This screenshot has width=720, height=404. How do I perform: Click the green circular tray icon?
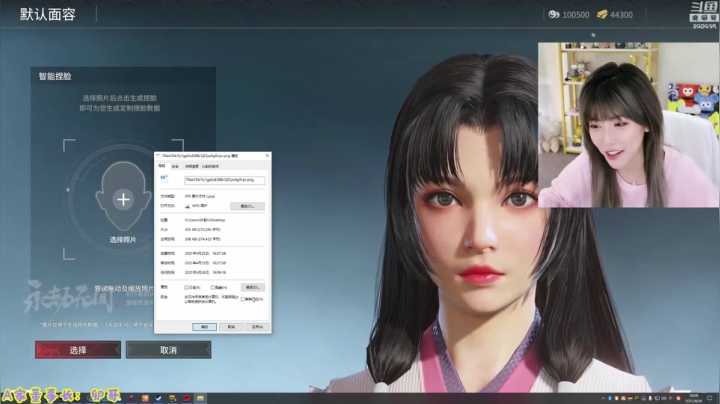[x=636, y=398]
